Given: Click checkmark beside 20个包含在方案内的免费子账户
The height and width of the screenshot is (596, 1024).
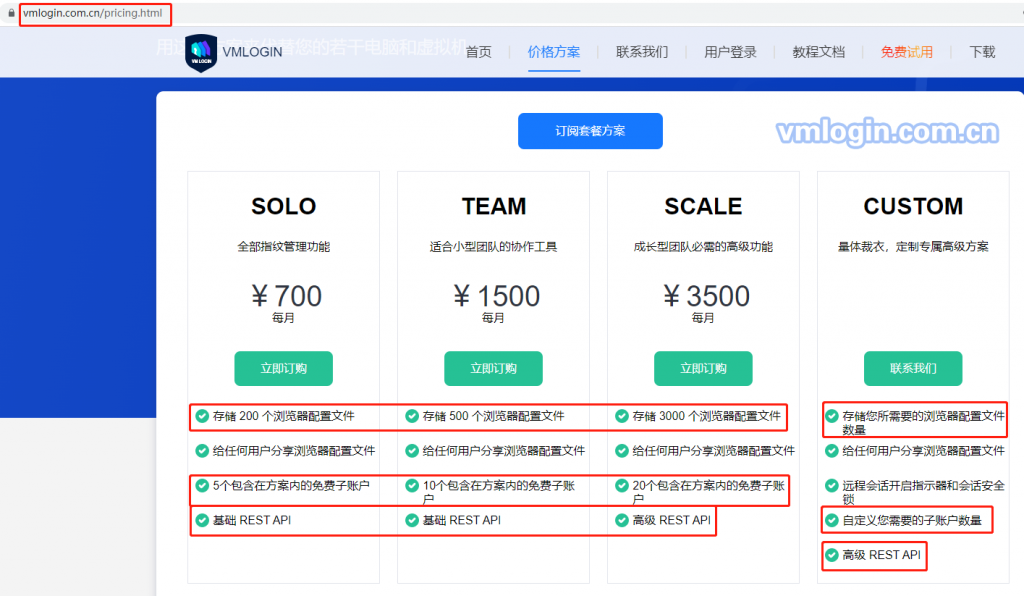Looking at the screenshot, I should [x=622, y=486].
